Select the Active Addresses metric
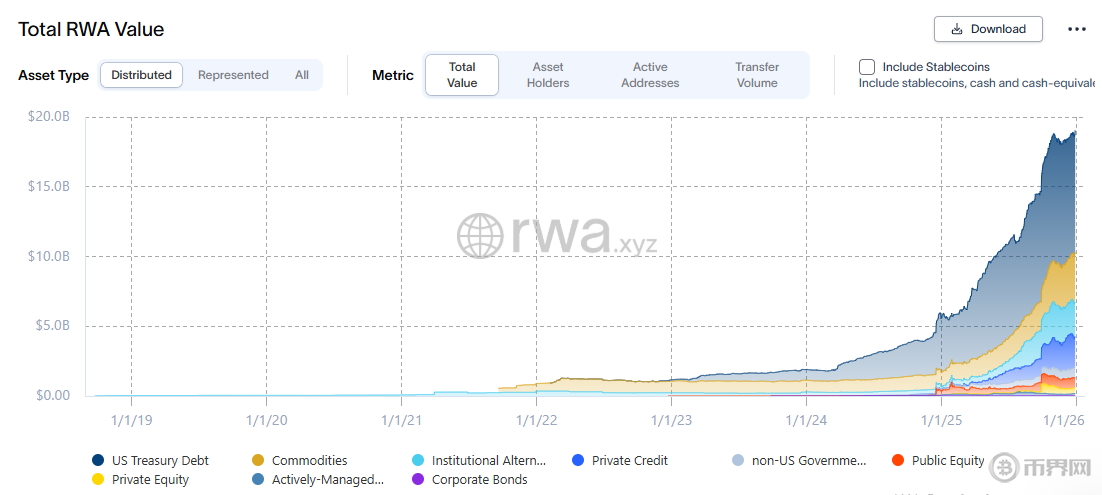 coord(650,75)
